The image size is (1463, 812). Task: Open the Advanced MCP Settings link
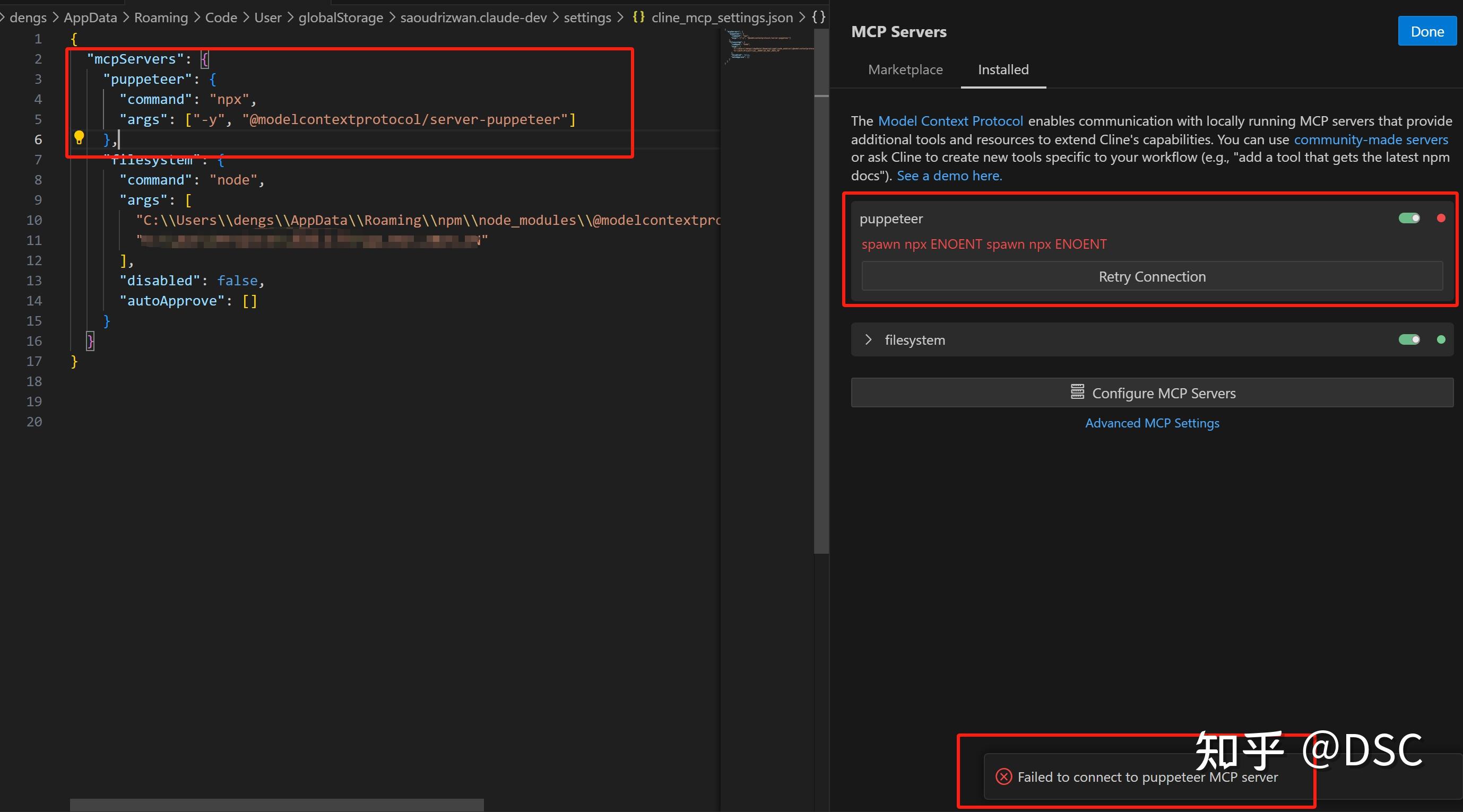pos(1152,423)
